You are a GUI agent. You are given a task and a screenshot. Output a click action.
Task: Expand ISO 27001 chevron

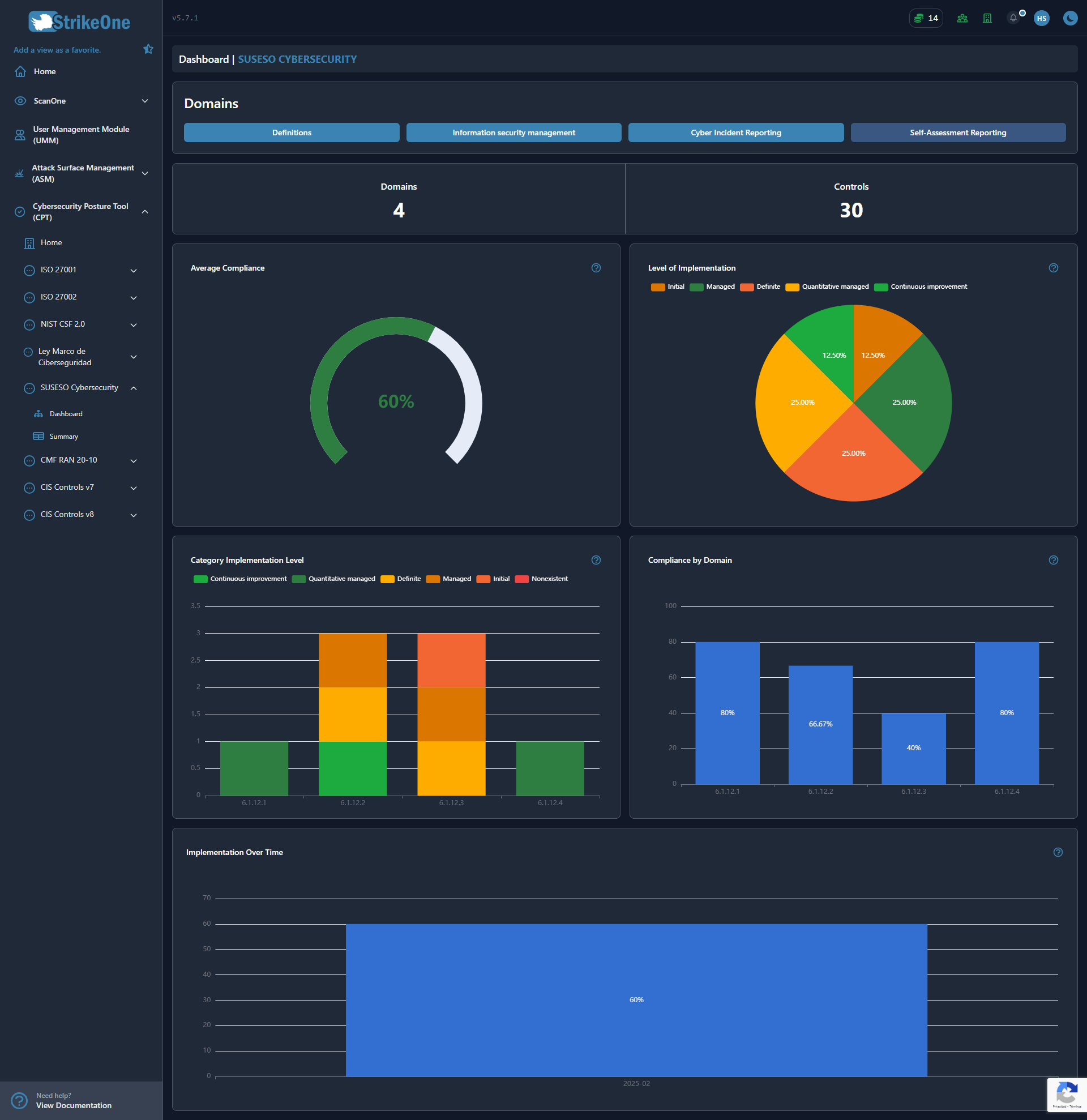(x=133, y=270)
